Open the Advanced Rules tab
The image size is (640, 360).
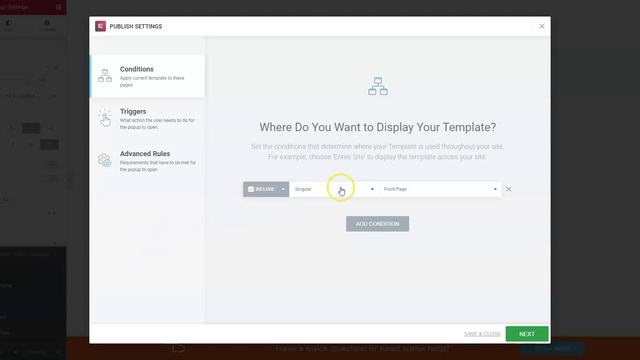(x=147, y=161)
